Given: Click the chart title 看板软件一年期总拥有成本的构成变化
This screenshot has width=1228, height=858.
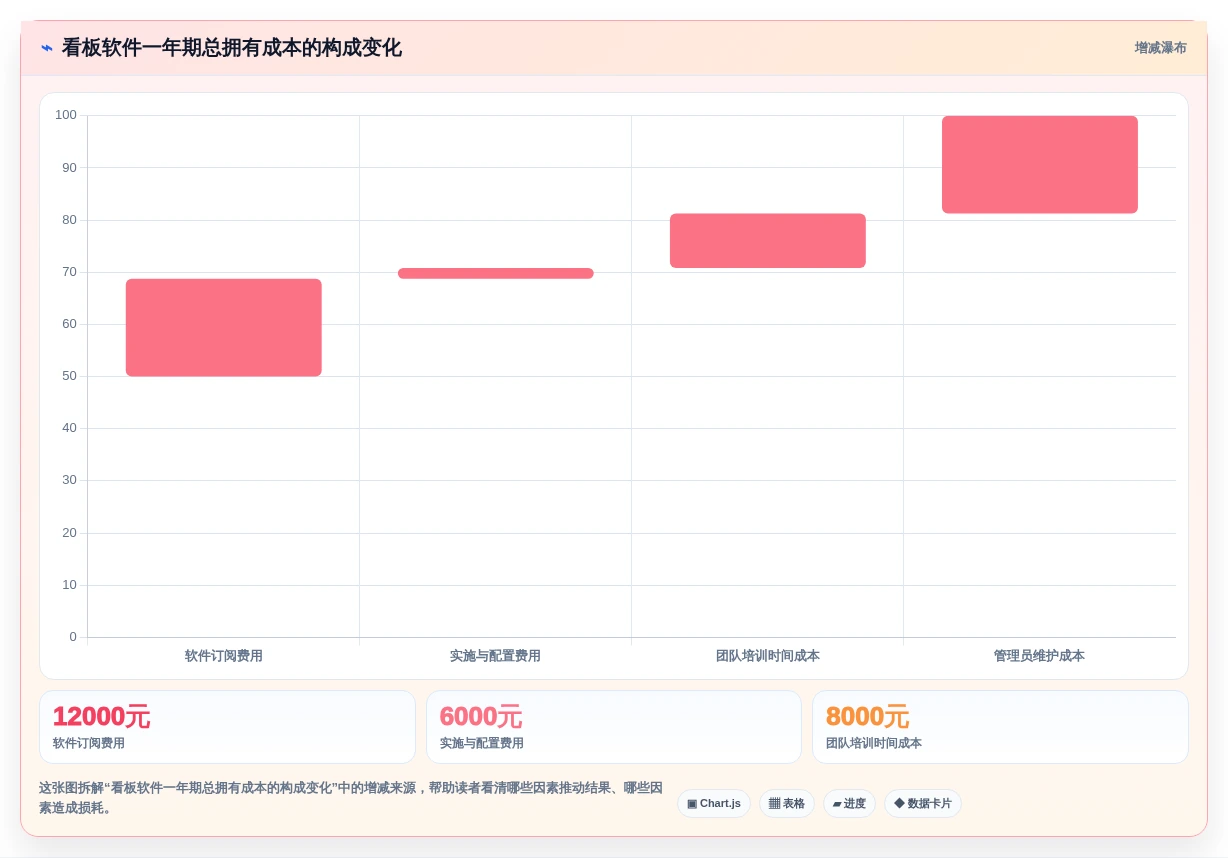Looking at the screenshot, I should coord(232,48).
